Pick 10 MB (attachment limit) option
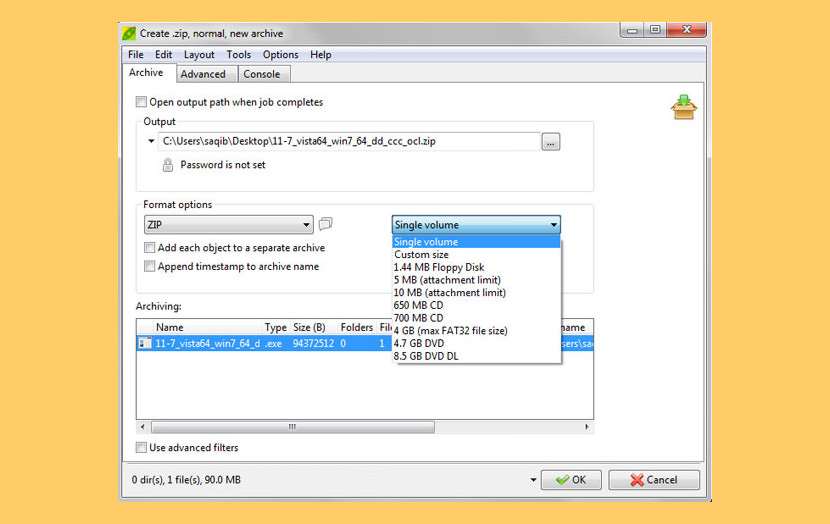830x524 pixels. (476, 293)
